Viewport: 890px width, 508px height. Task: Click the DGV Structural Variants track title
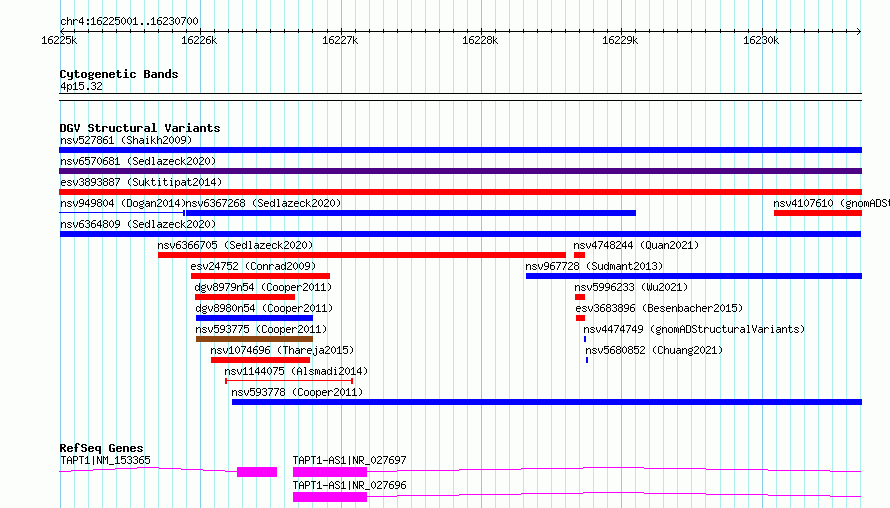pos(140,128)
